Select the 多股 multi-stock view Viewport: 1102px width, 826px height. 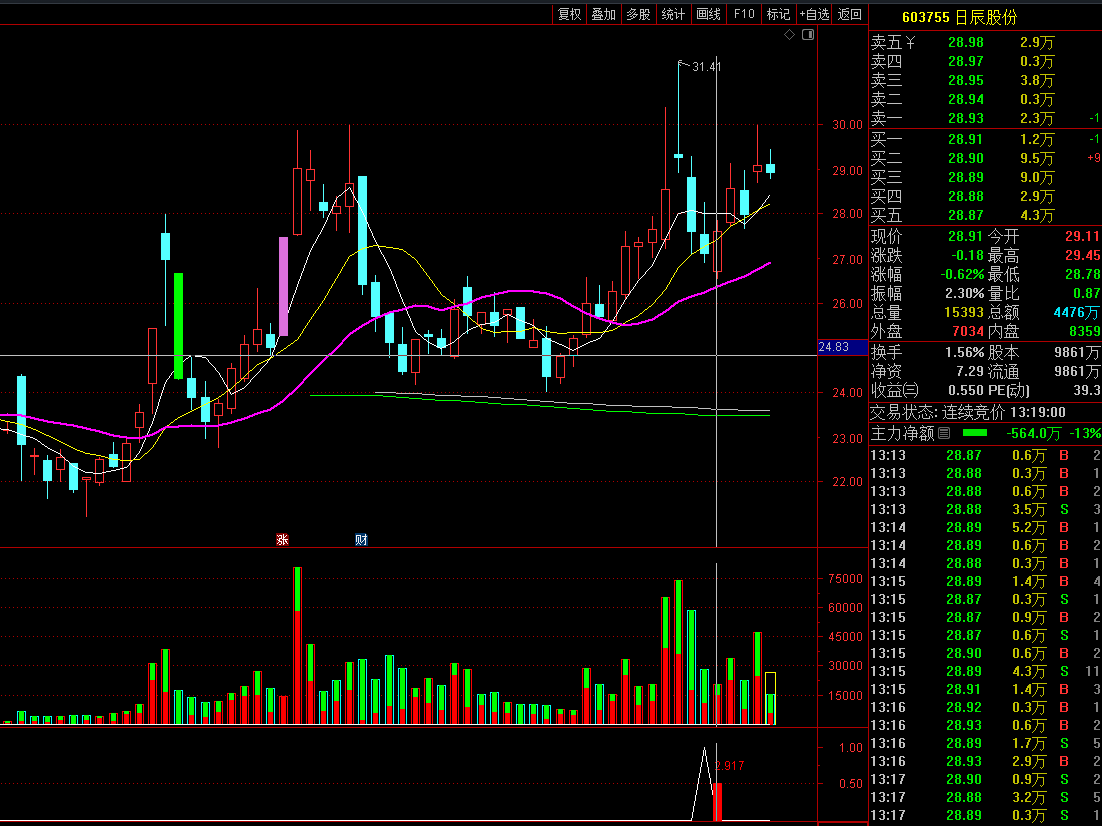638,14
